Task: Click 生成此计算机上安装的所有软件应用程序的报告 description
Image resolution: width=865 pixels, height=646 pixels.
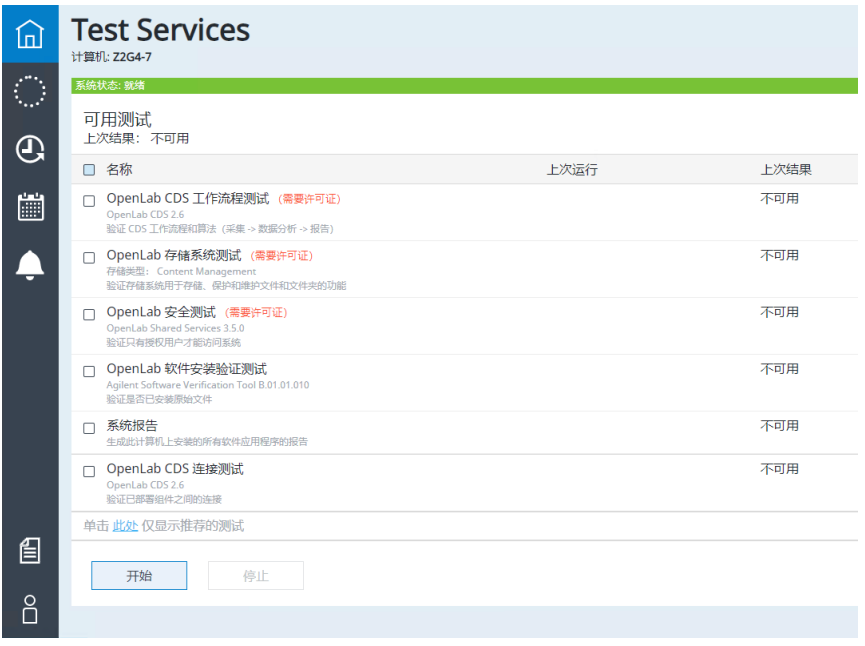Action: pos(207,442)
